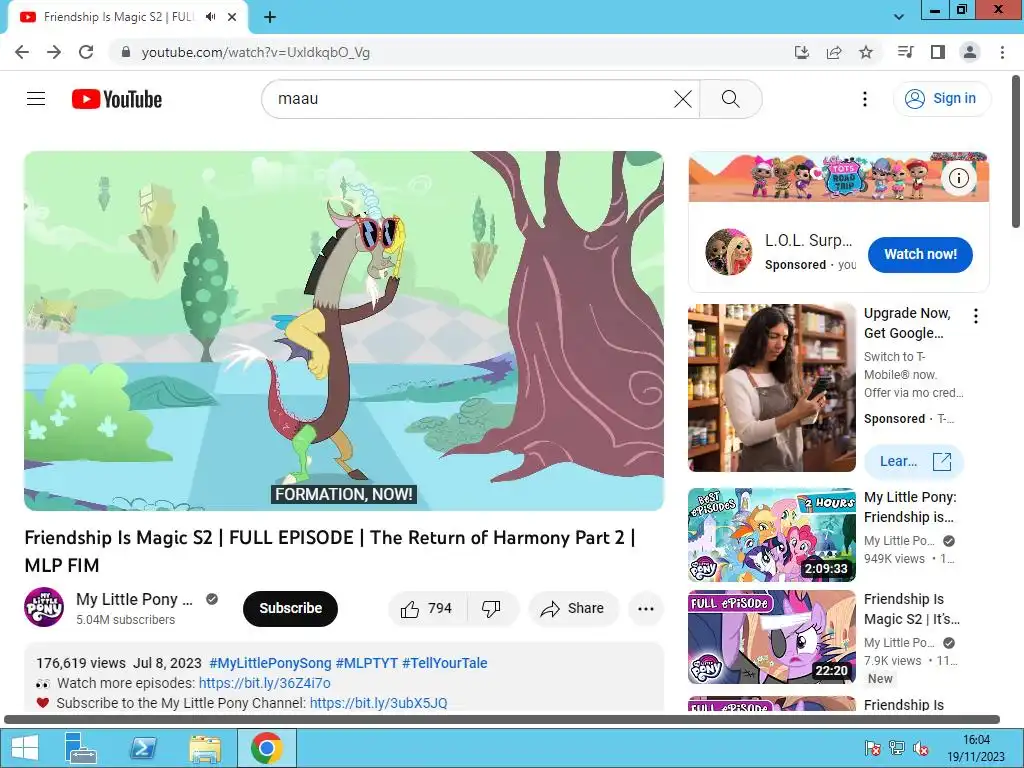Image resolution: width=1024 pixels, height=768 pixels.
Task: Open the taskbar clock 16:04
Action: [x=976, y=748]
